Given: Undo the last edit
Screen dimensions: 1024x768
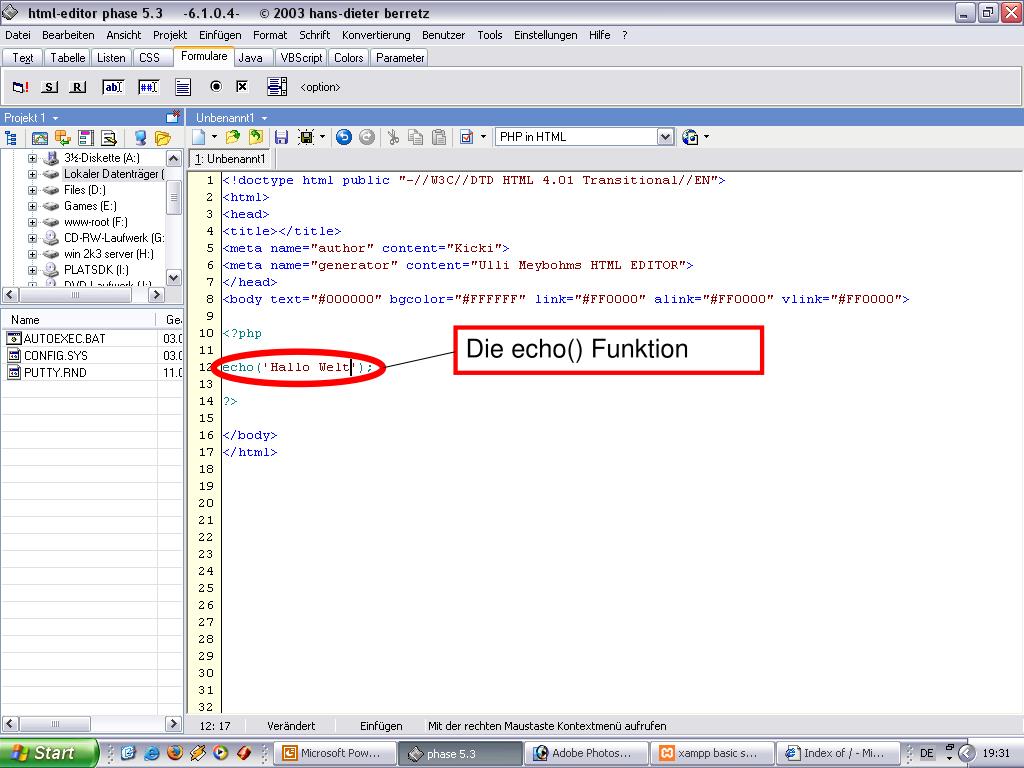Looking at the screenshot, I should click(x=344, y=136).
